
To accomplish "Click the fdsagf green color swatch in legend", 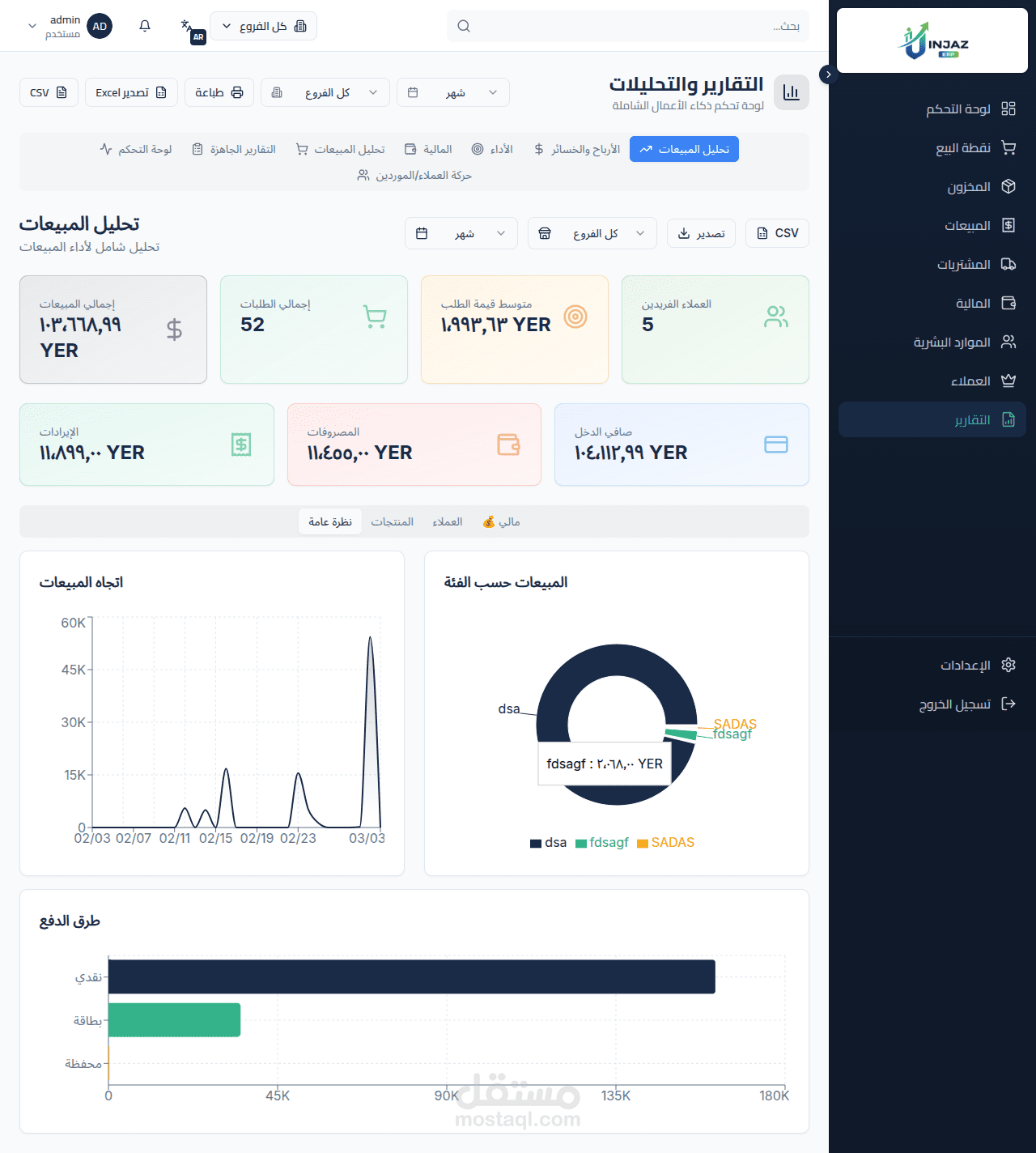I will tap(580, 843).
